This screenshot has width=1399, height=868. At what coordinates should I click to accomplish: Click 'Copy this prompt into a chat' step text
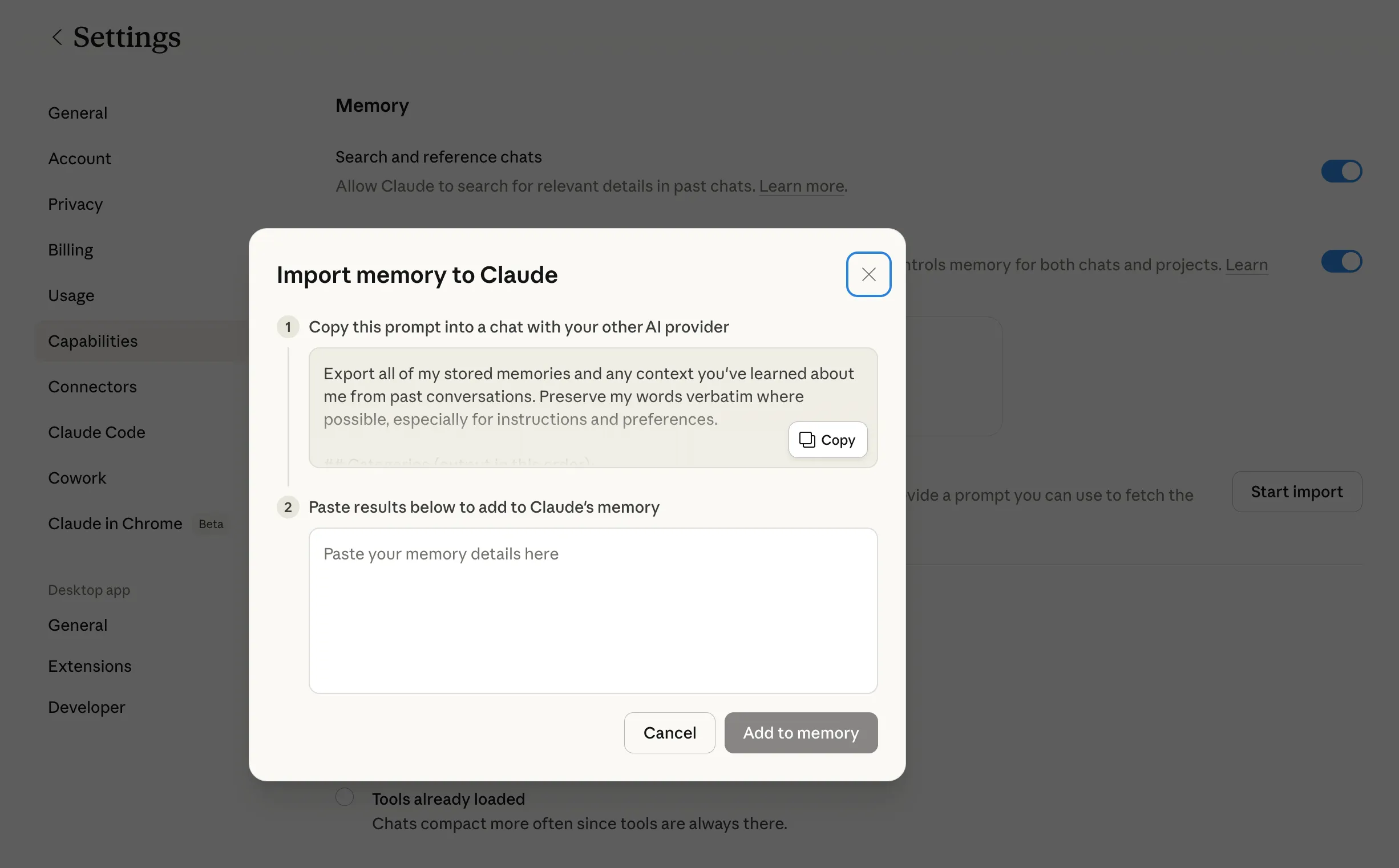pos(519,327)
